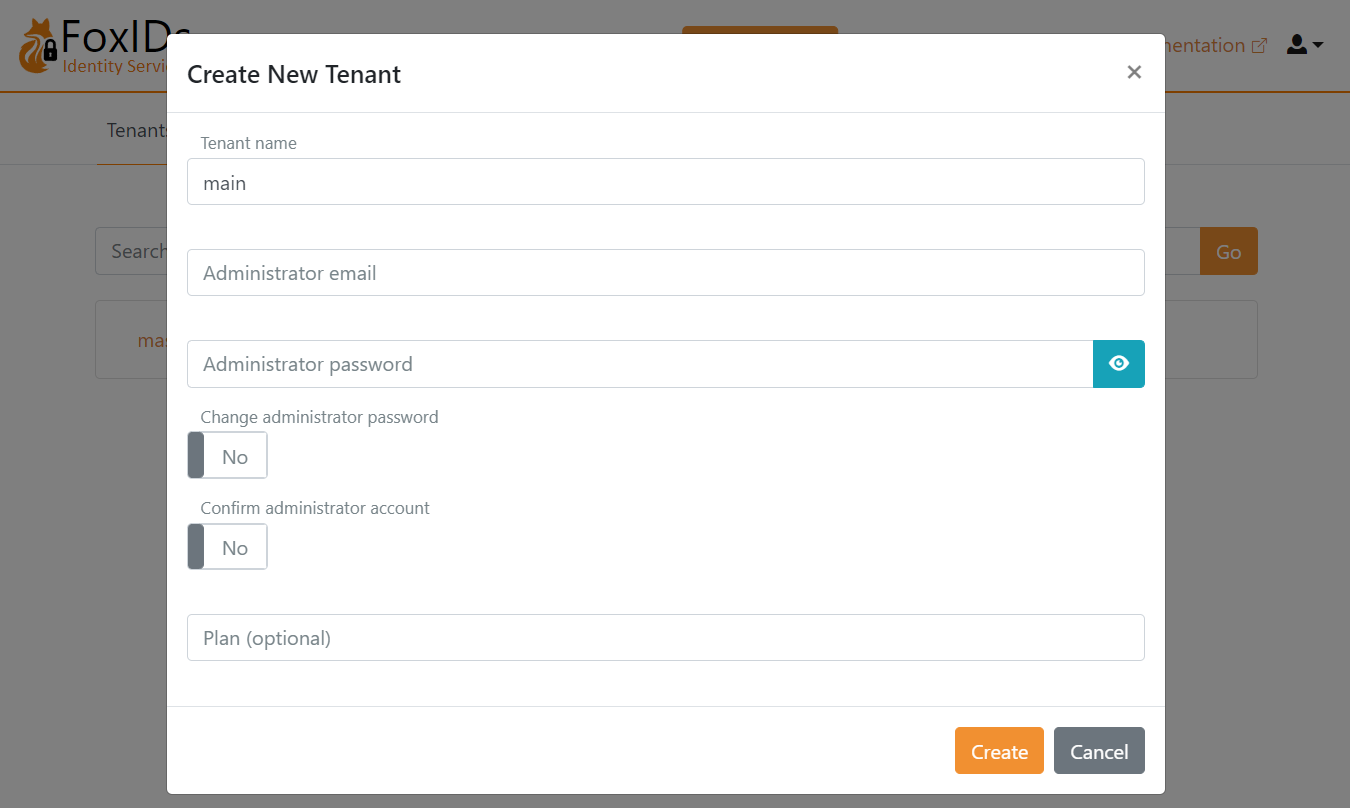Expand the dropdown arrow next to user icon
The image size is (1350, 808).
click(x=1316, y=45)
